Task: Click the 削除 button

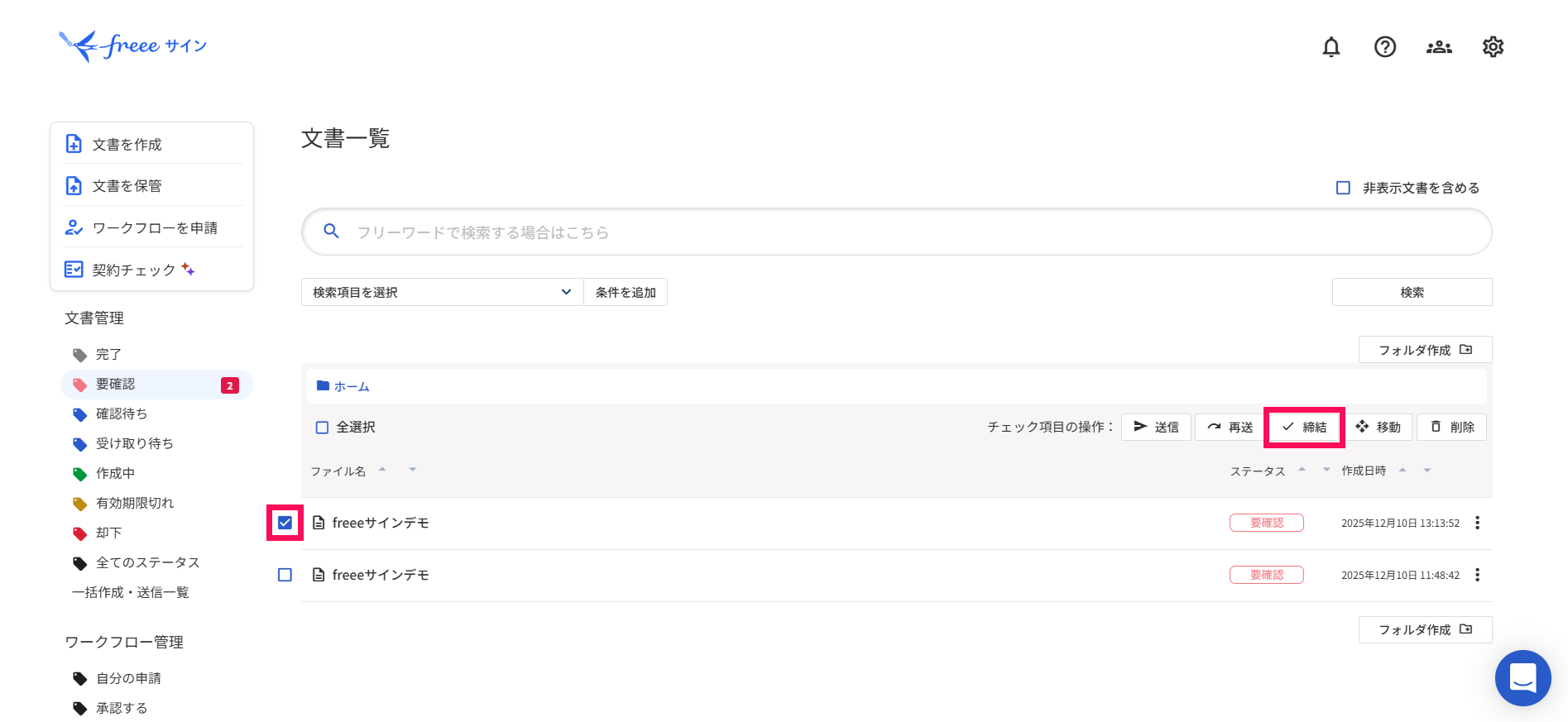Action: click(x=1451, y=427)
